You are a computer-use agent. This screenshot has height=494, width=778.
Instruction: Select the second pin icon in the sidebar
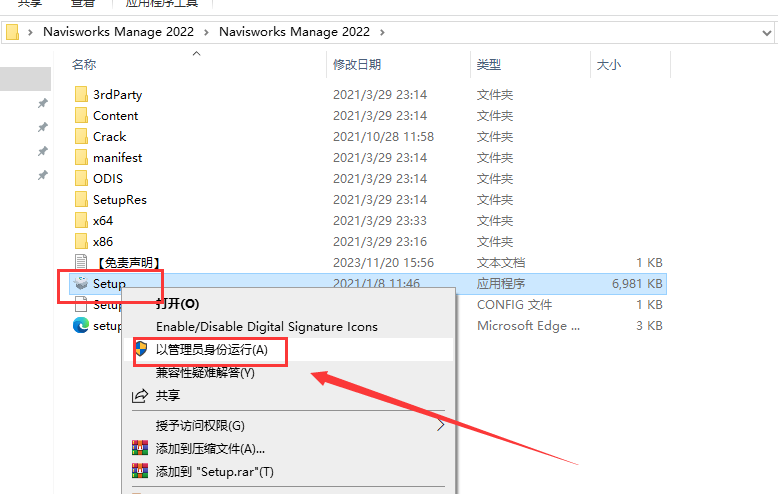[43, 127]
